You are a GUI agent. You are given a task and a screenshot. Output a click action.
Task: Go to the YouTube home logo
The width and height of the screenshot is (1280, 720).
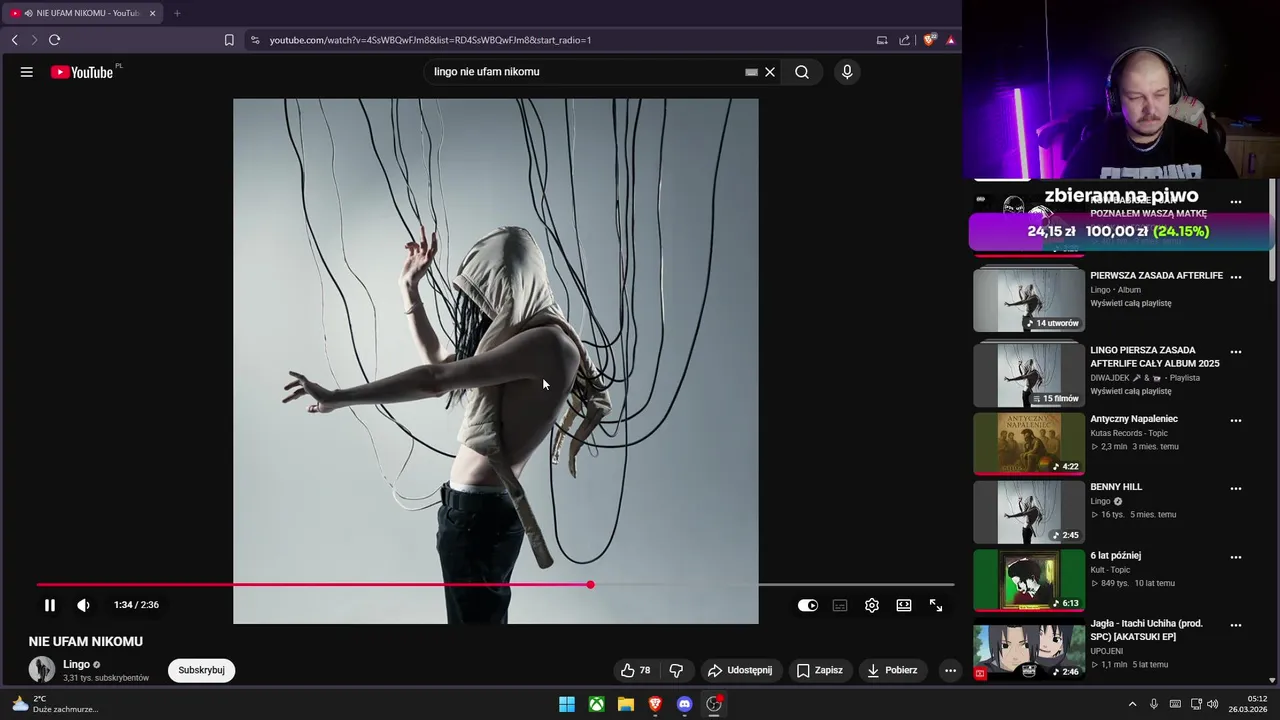pyautogui.click(x=82, y=72)
